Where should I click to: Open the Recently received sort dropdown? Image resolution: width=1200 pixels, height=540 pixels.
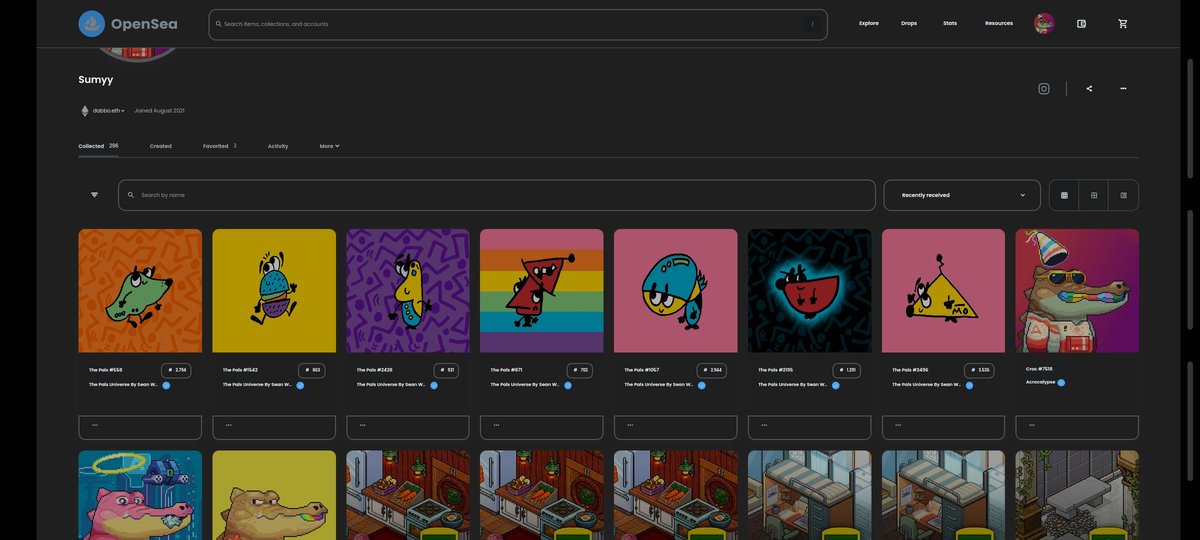coord(961,195)
